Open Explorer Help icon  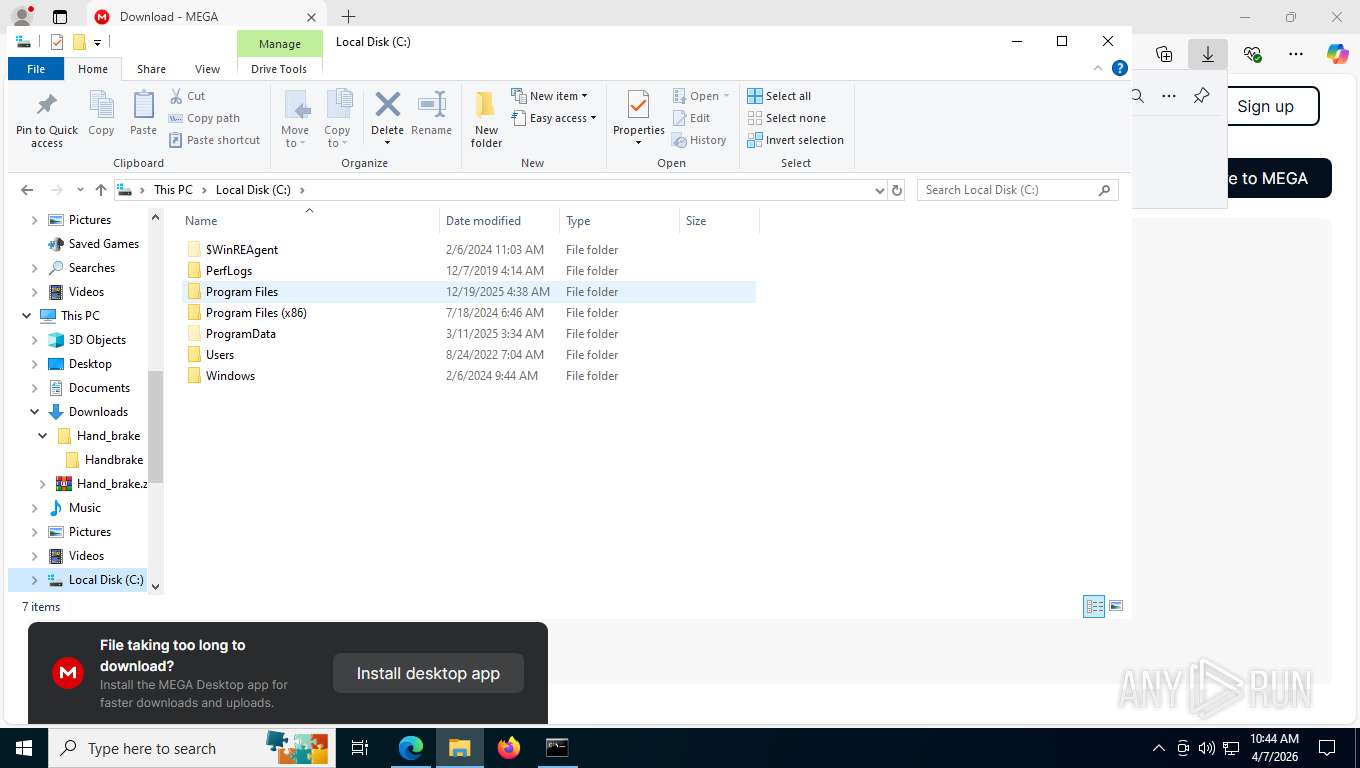[x=1120, y=69]
